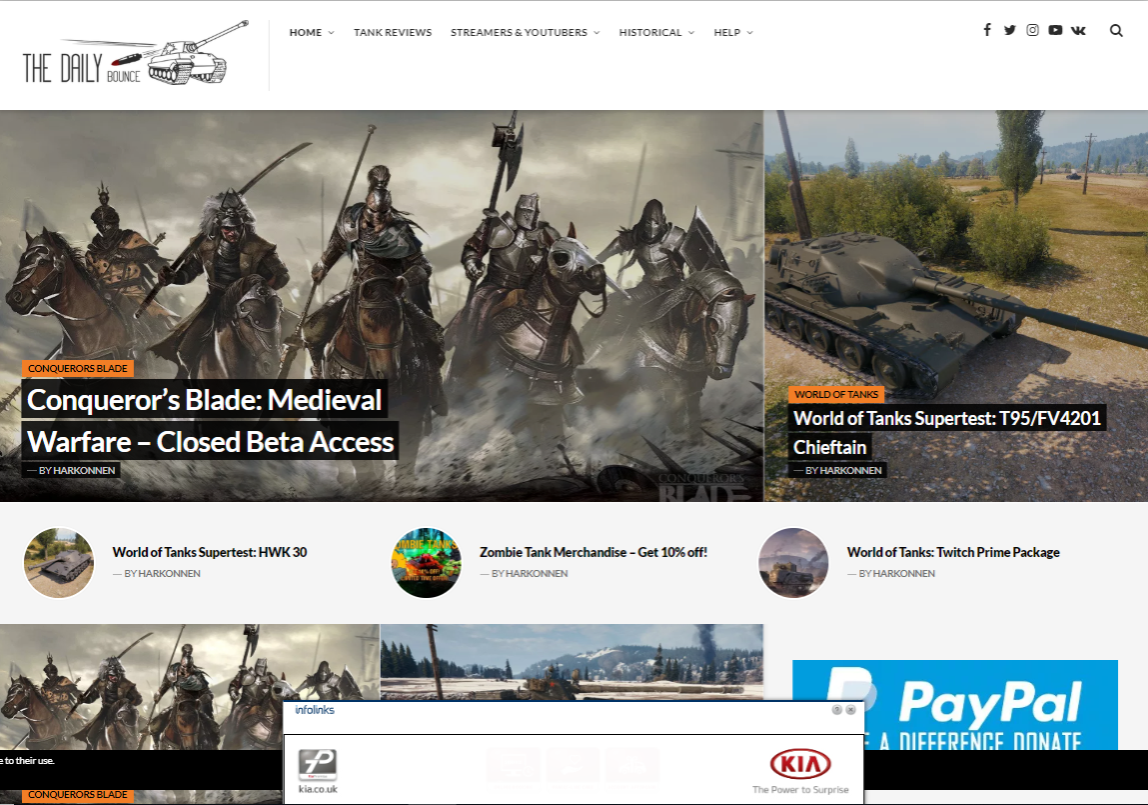The width and height of the screenshot is (1148, 805).
Task: Click author Harkonnen under HWK 30
Action: pyautogui.click(x=169, y=574)
